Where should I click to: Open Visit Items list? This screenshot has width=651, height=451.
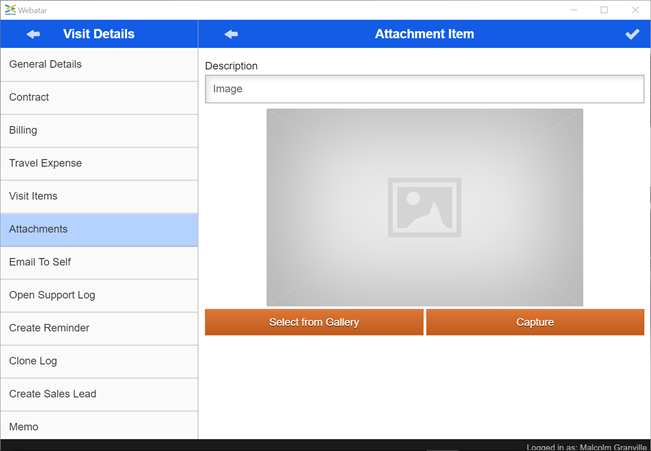pos(99,197)
